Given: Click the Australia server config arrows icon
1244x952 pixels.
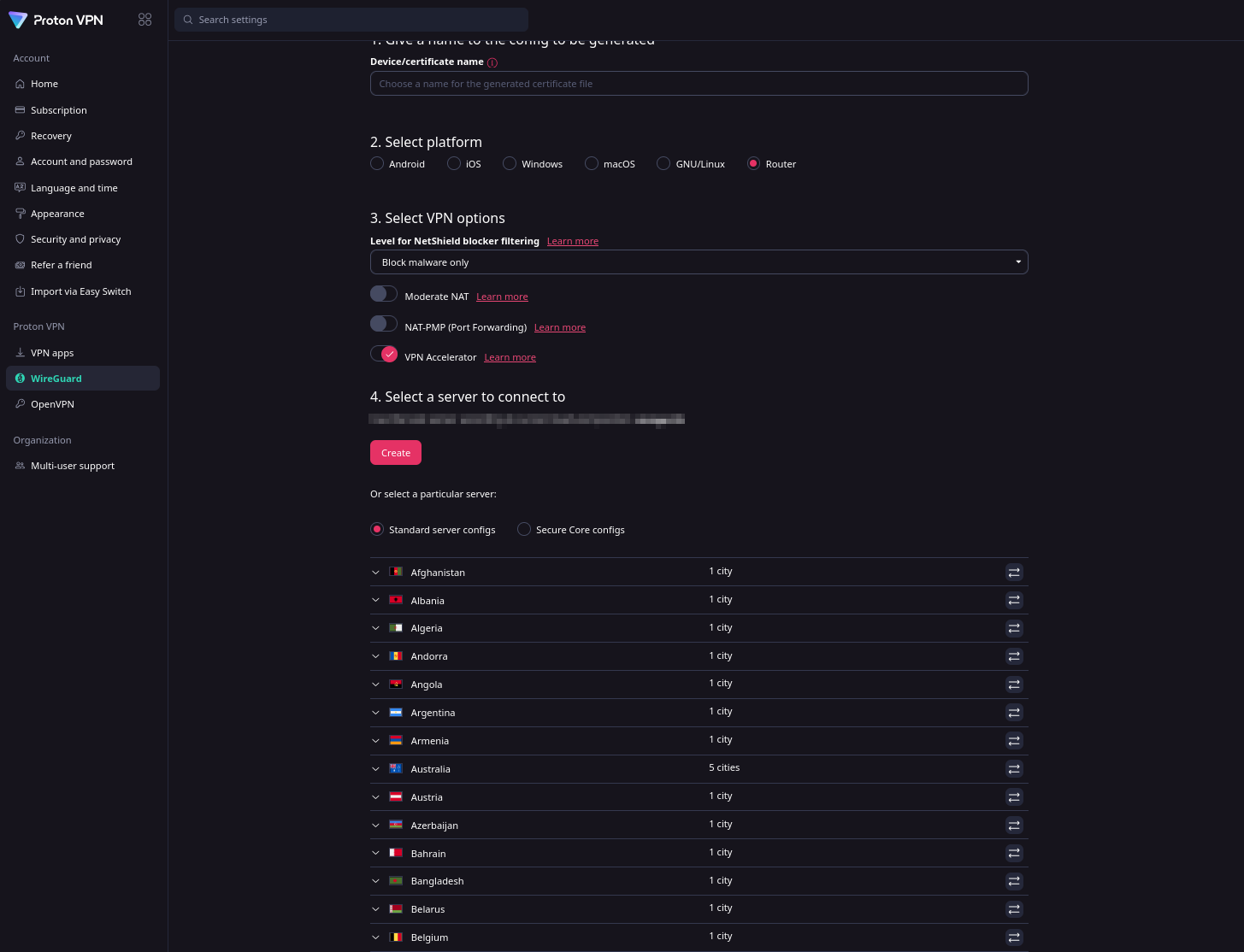Looking at the screenshot, I should click(x=1014, y=769).
